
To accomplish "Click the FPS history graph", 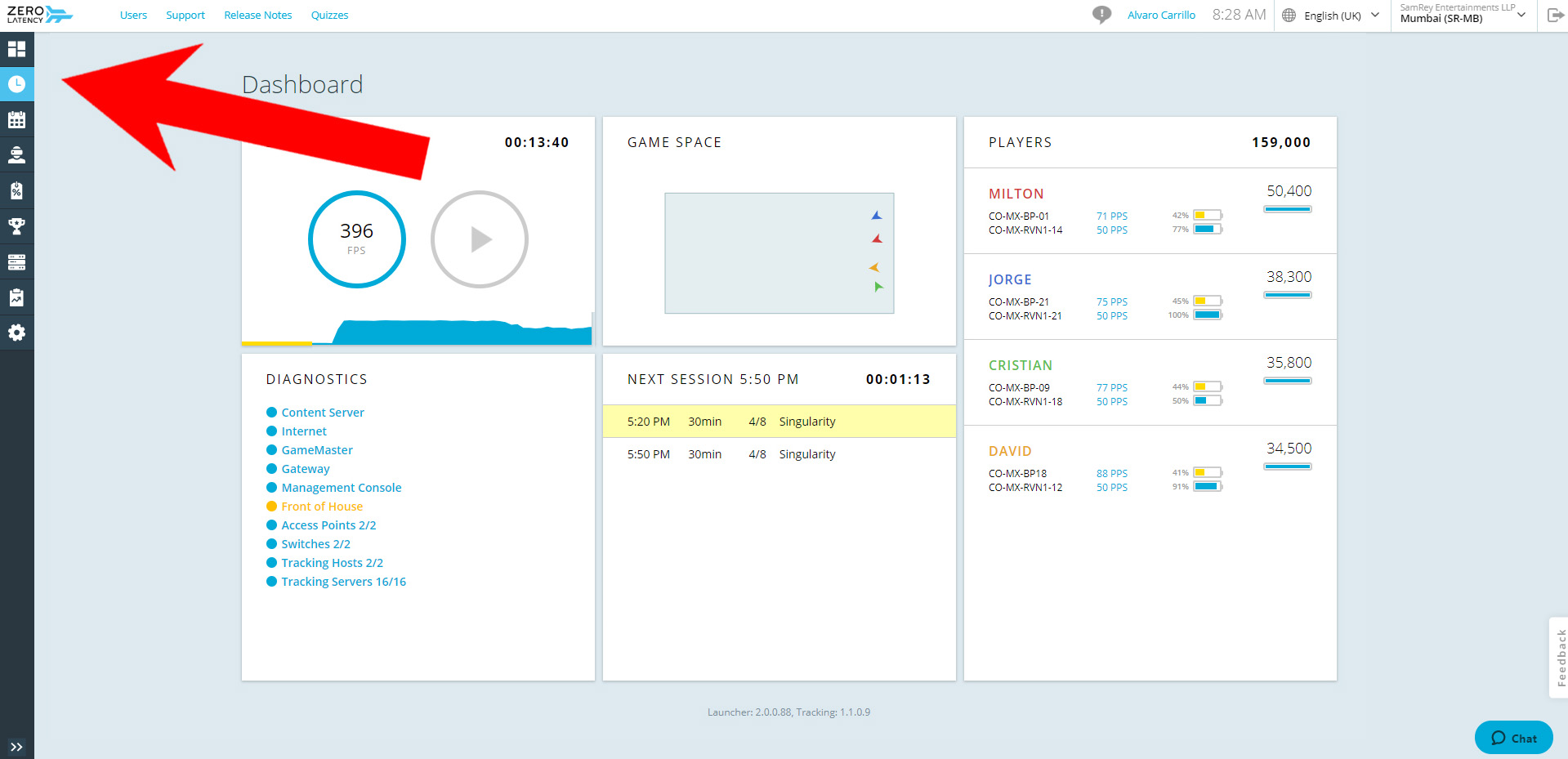I will point(417,331).
